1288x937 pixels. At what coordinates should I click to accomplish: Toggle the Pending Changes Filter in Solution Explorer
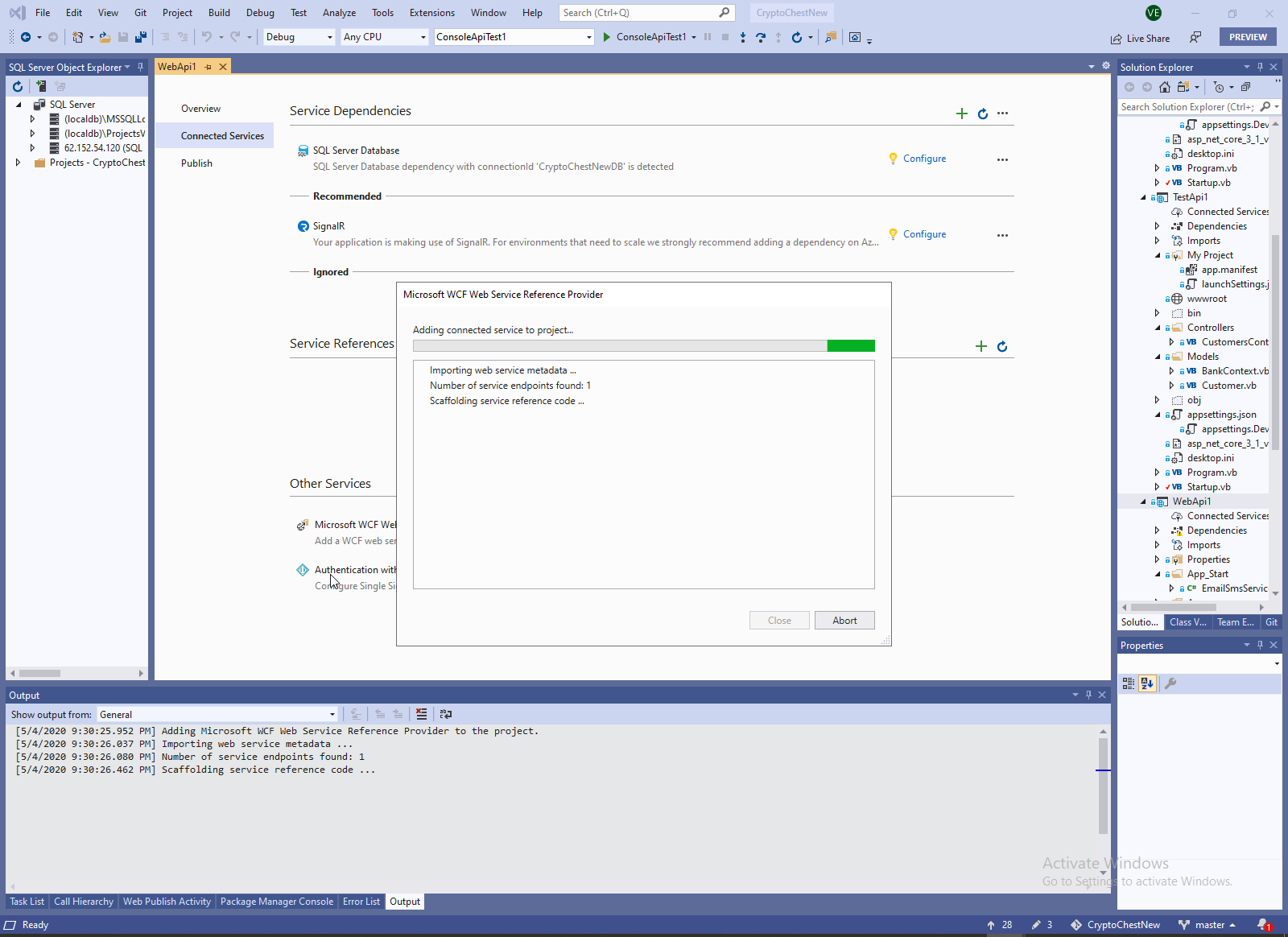(1219, 87)
